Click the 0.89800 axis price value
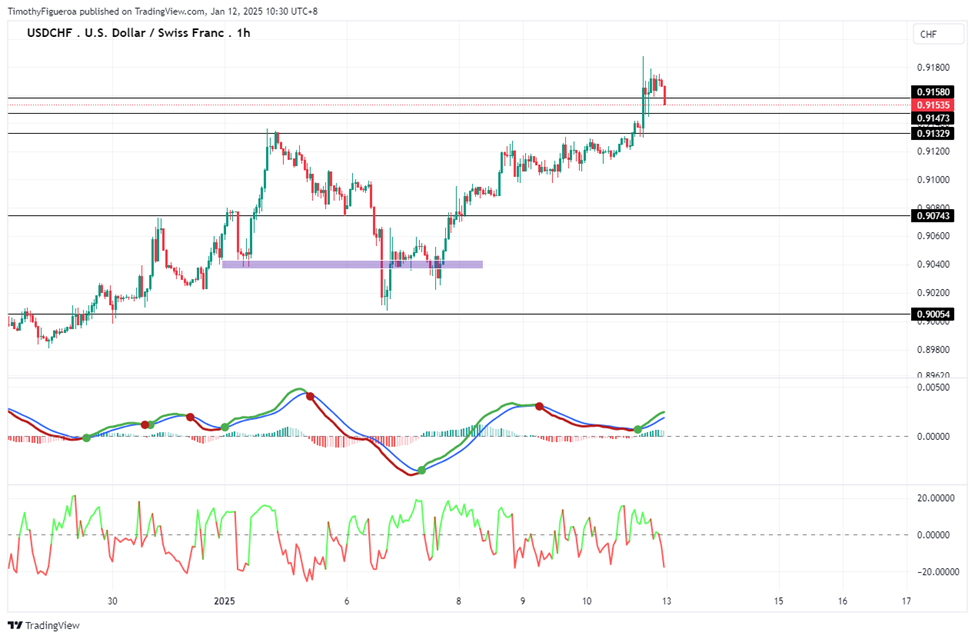 933,349
